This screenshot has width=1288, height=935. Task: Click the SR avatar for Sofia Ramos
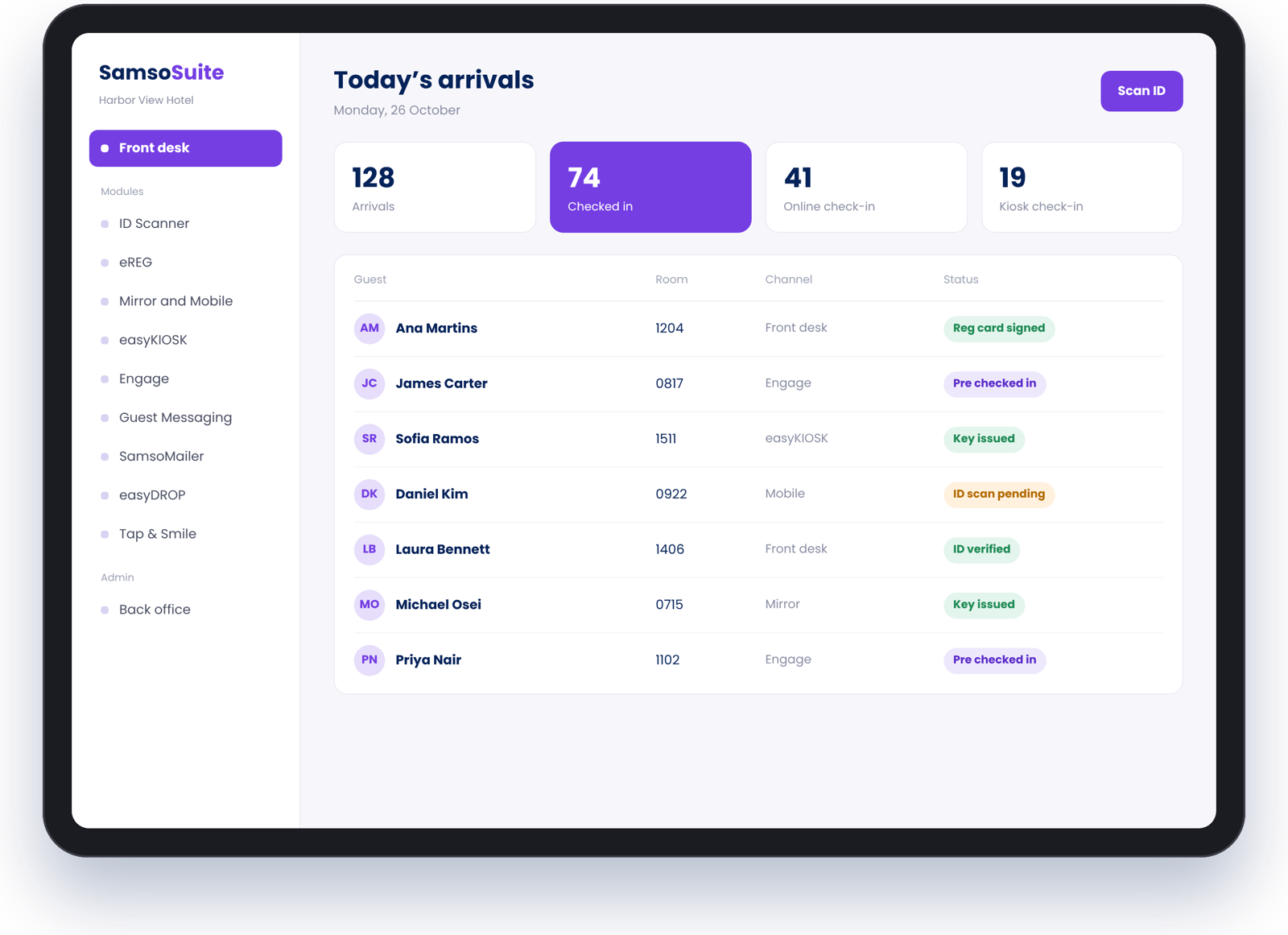[369, 439]
